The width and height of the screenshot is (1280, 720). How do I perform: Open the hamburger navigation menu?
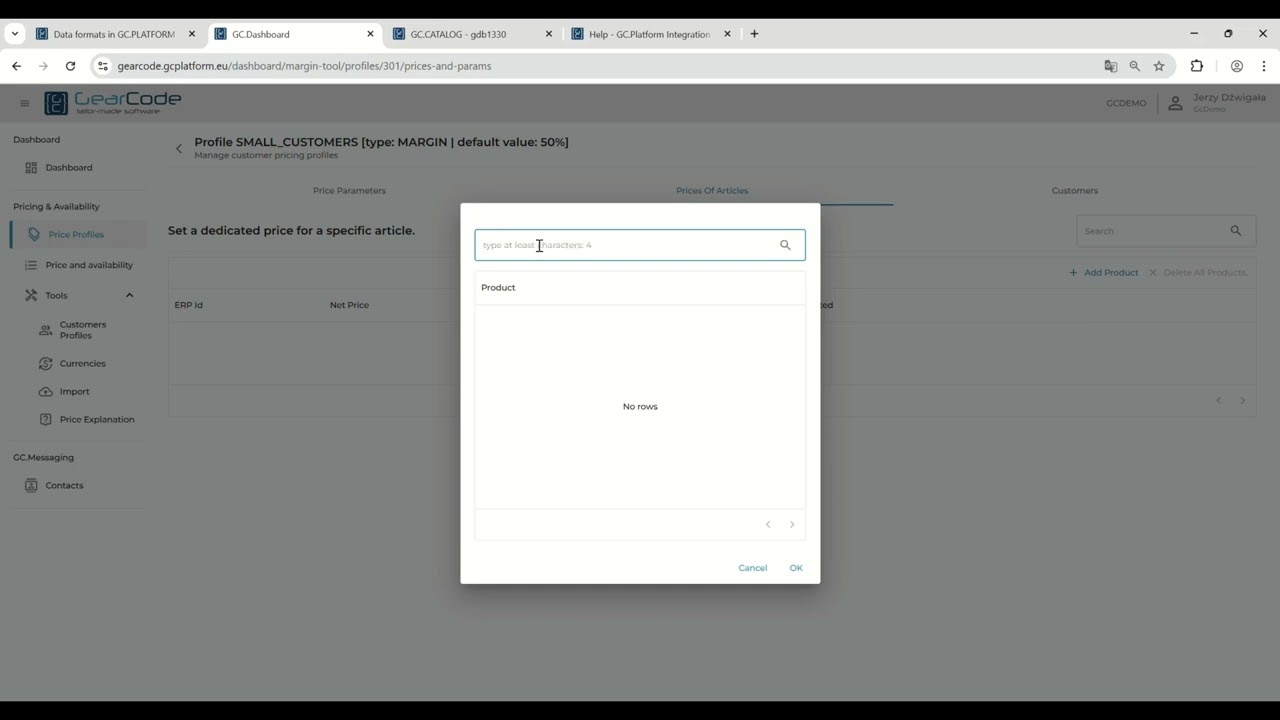click(25, 103)
